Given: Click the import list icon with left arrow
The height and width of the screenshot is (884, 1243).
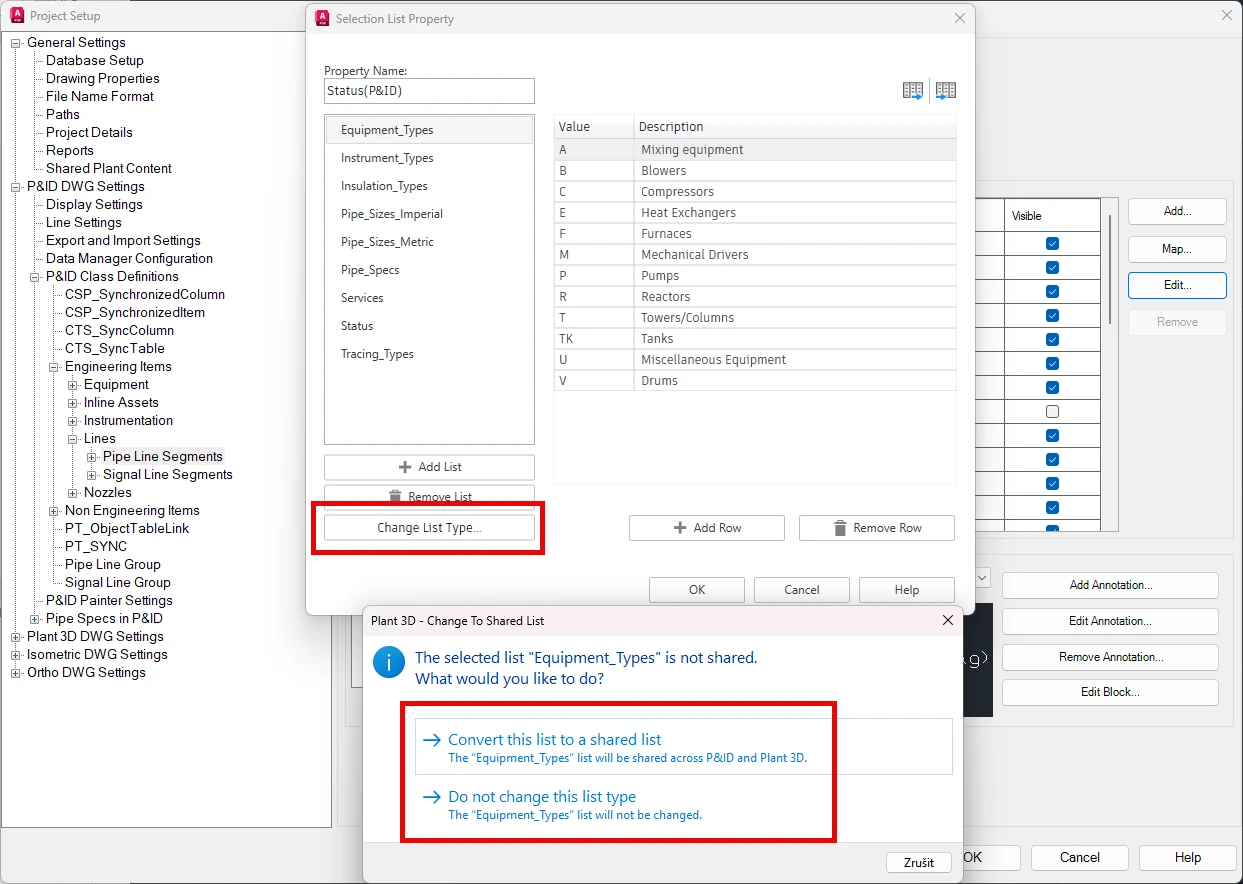Looking at the screenshot, I should 946,91.
